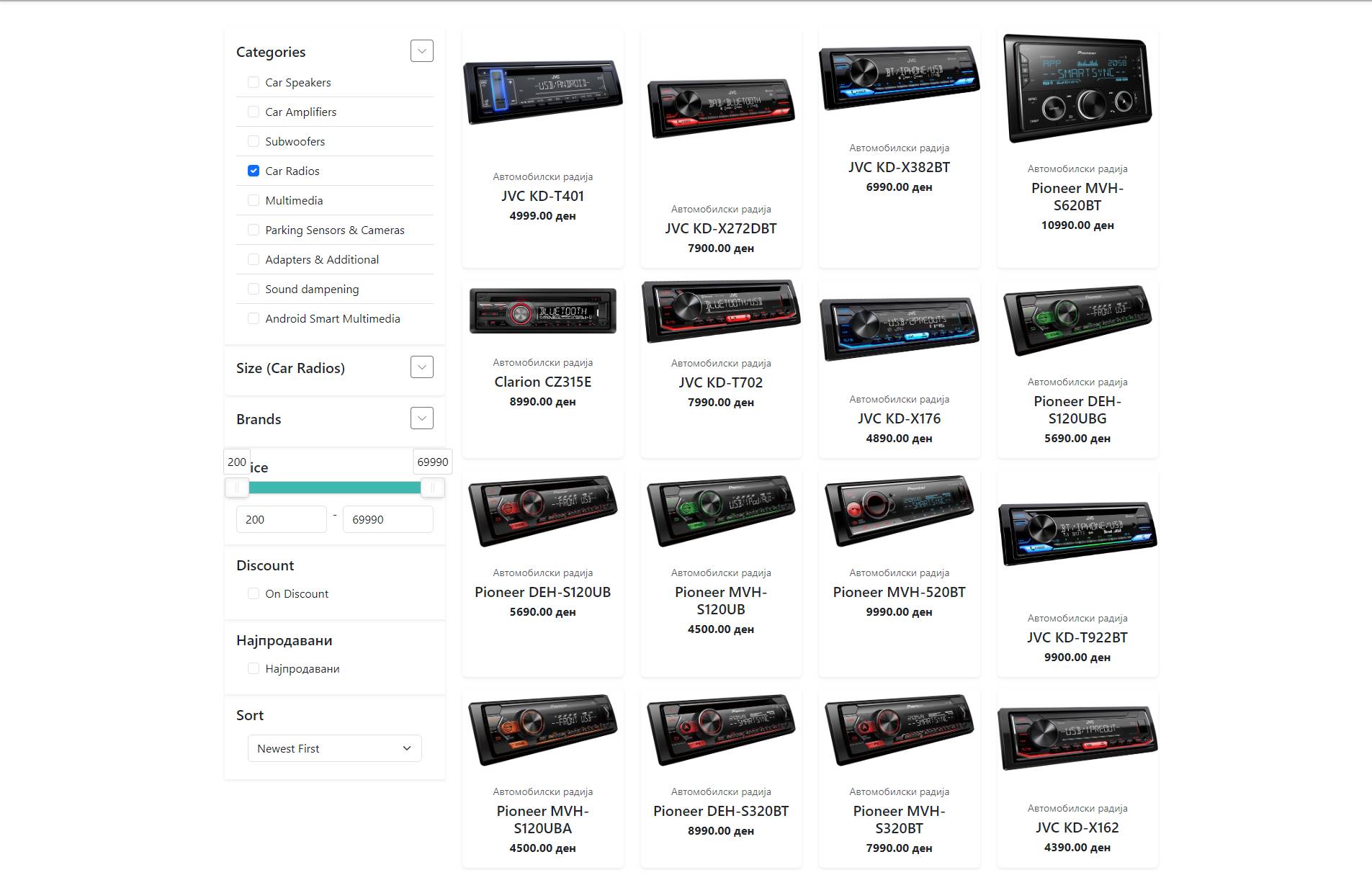Viewport: 1372px width, 875px height.
Task: Open JVC KD-X272DBT product image
Action: (x=721, y=108)
